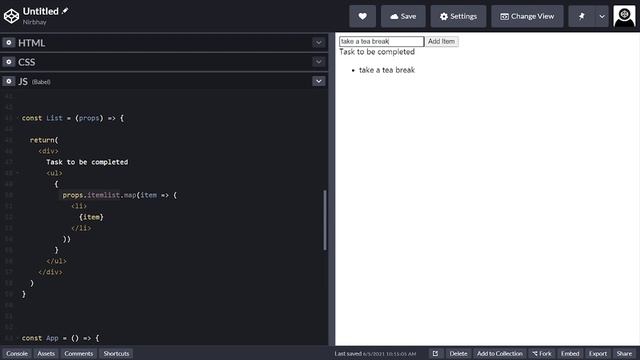640x360 pixels.
Task: Click the Last saved timestamp
Action: click(375, 353)
